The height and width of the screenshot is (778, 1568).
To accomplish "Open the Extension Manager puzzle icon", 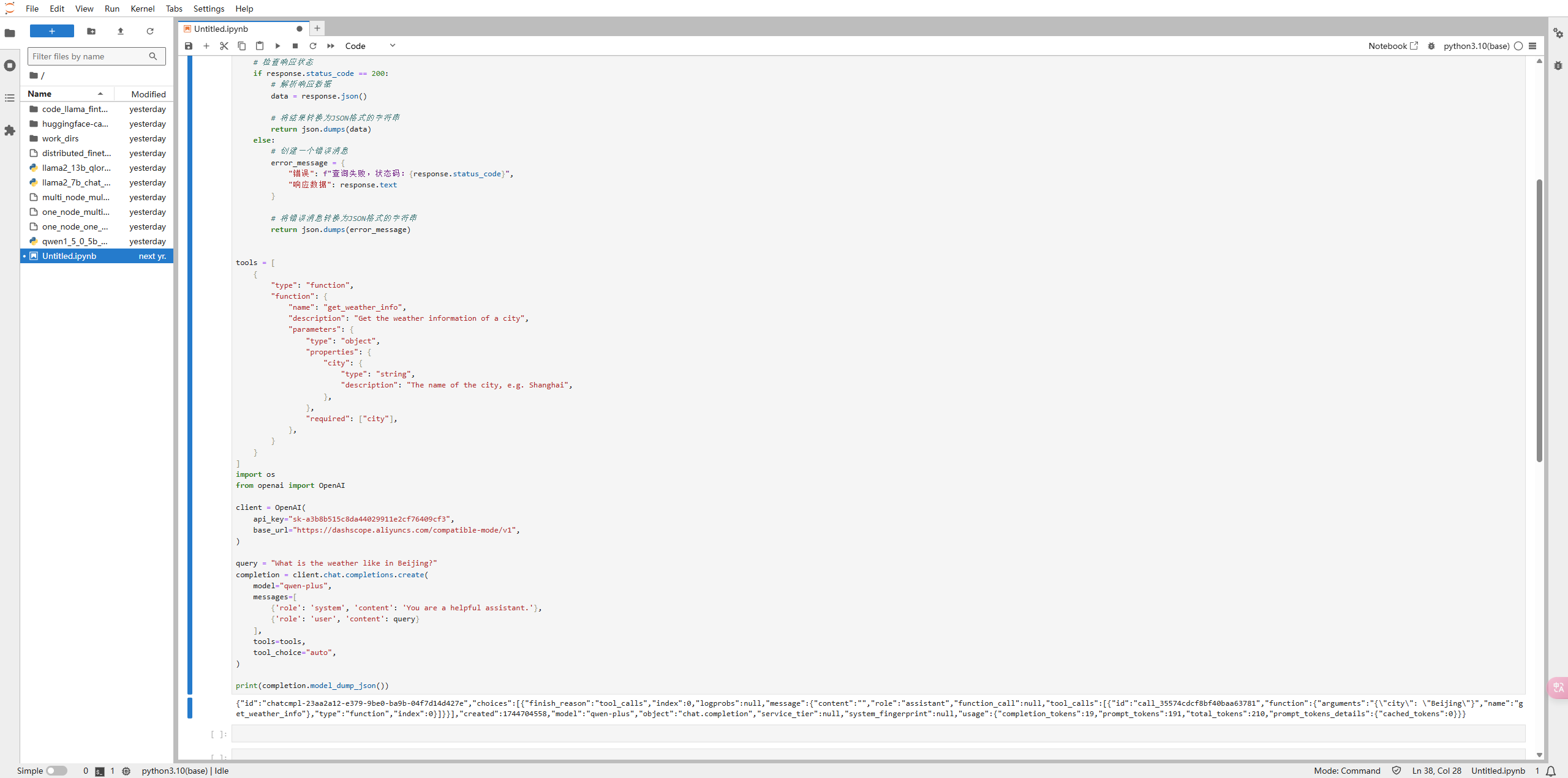I will (x=10, y=130).
